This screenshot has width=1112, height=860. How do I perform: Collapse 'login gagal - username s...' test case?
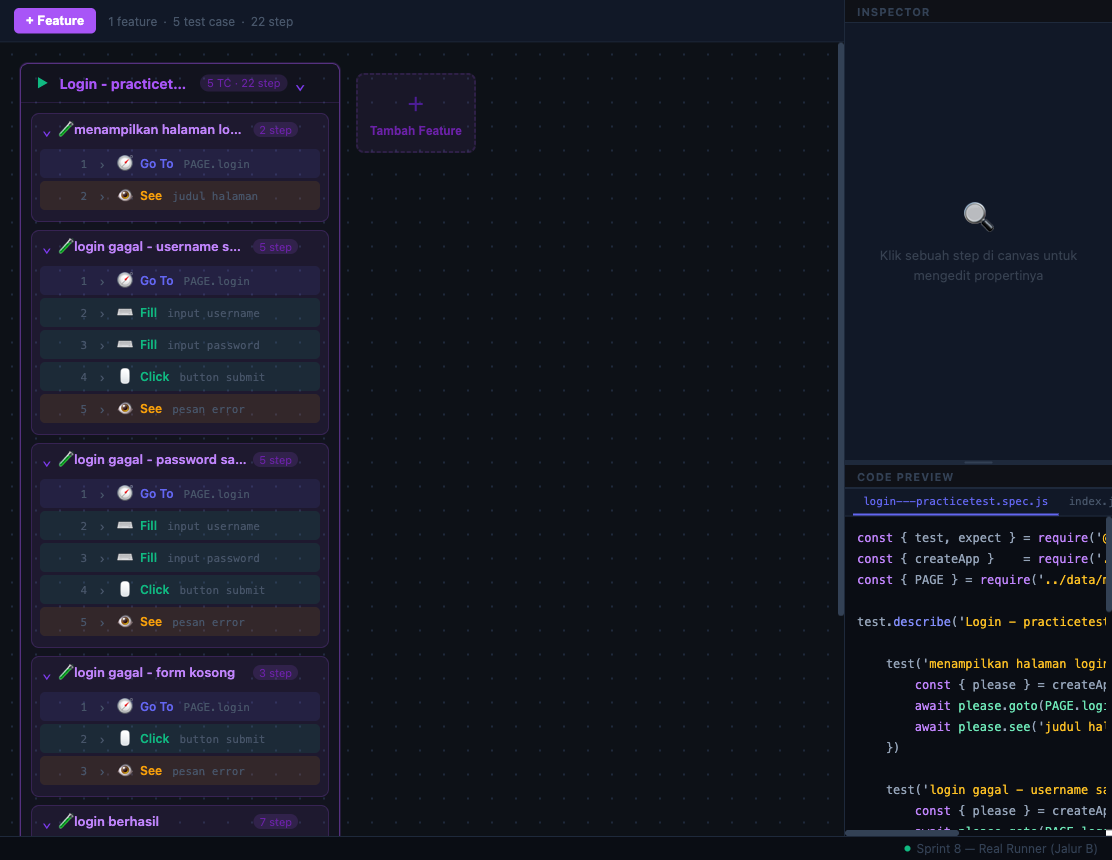point(47,250)
